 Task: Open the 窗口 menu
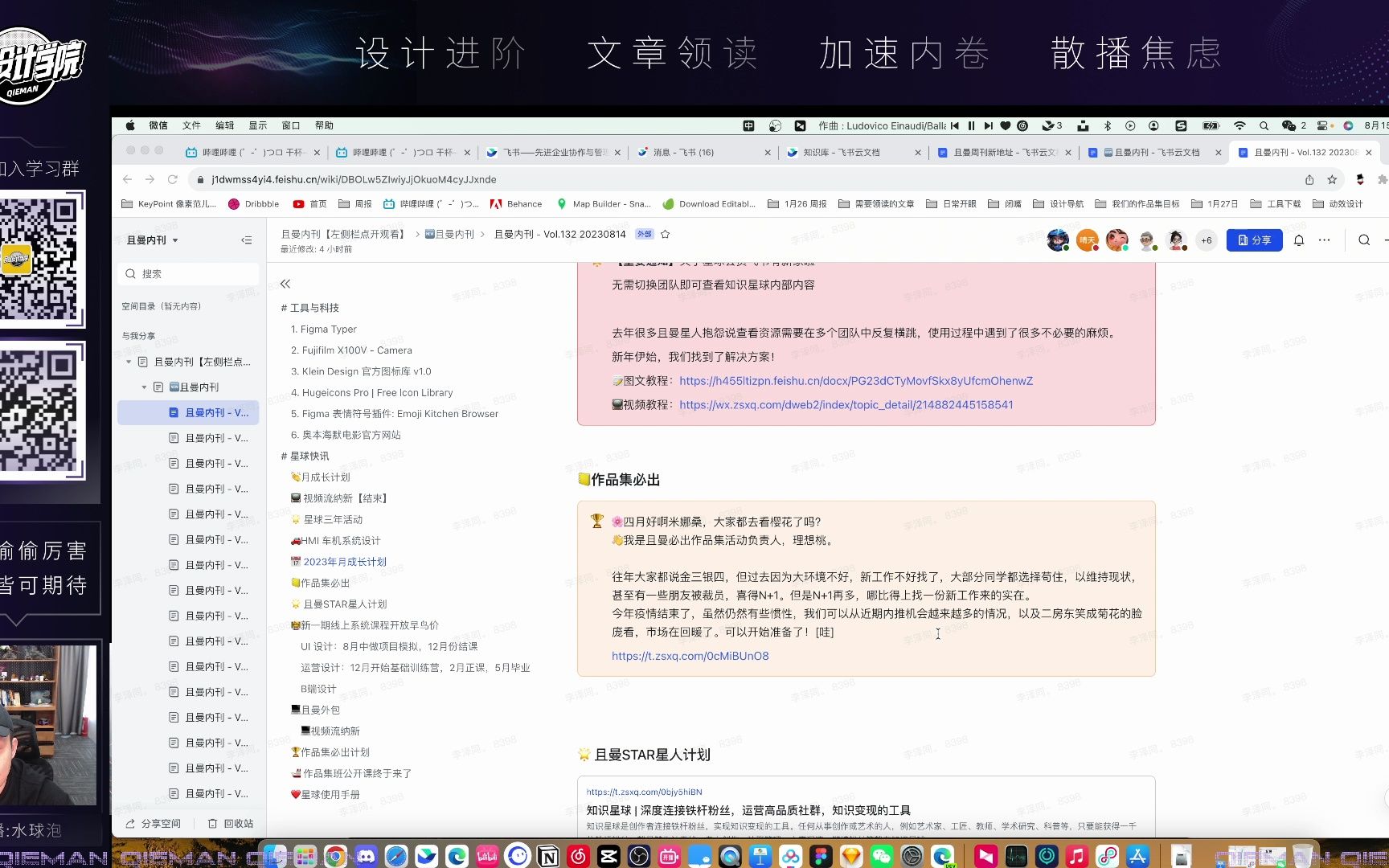point(290,125)
